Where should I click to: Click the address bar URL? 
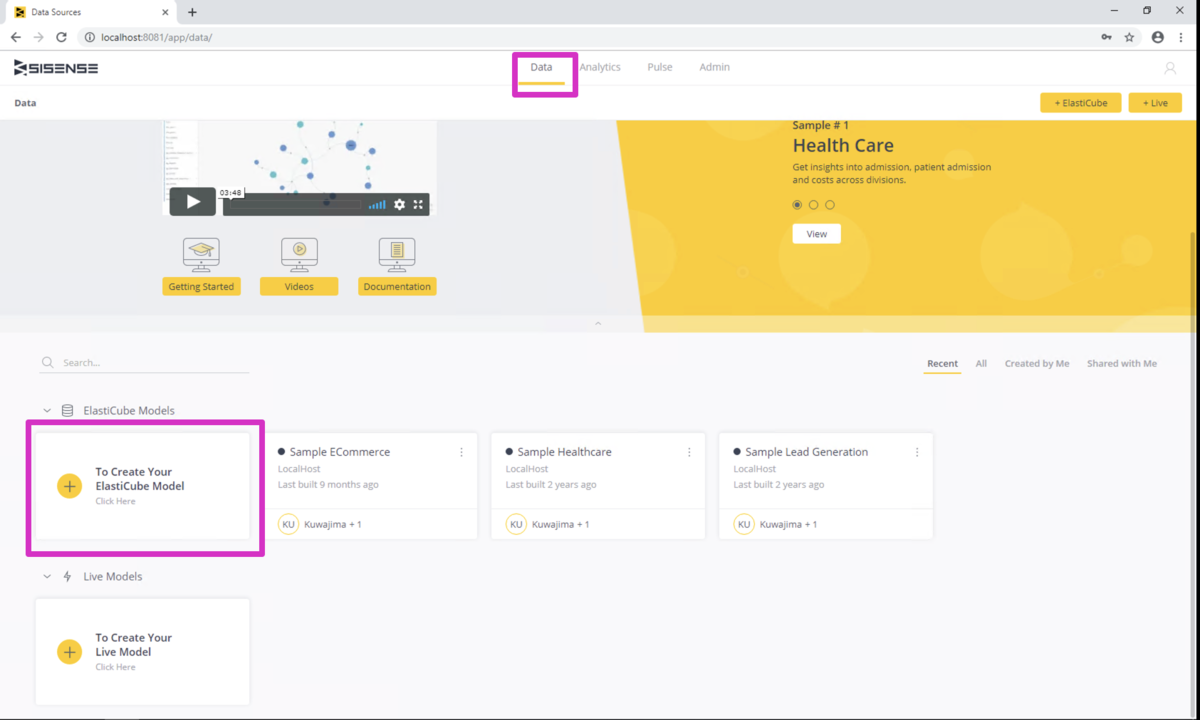pos(156,37)
